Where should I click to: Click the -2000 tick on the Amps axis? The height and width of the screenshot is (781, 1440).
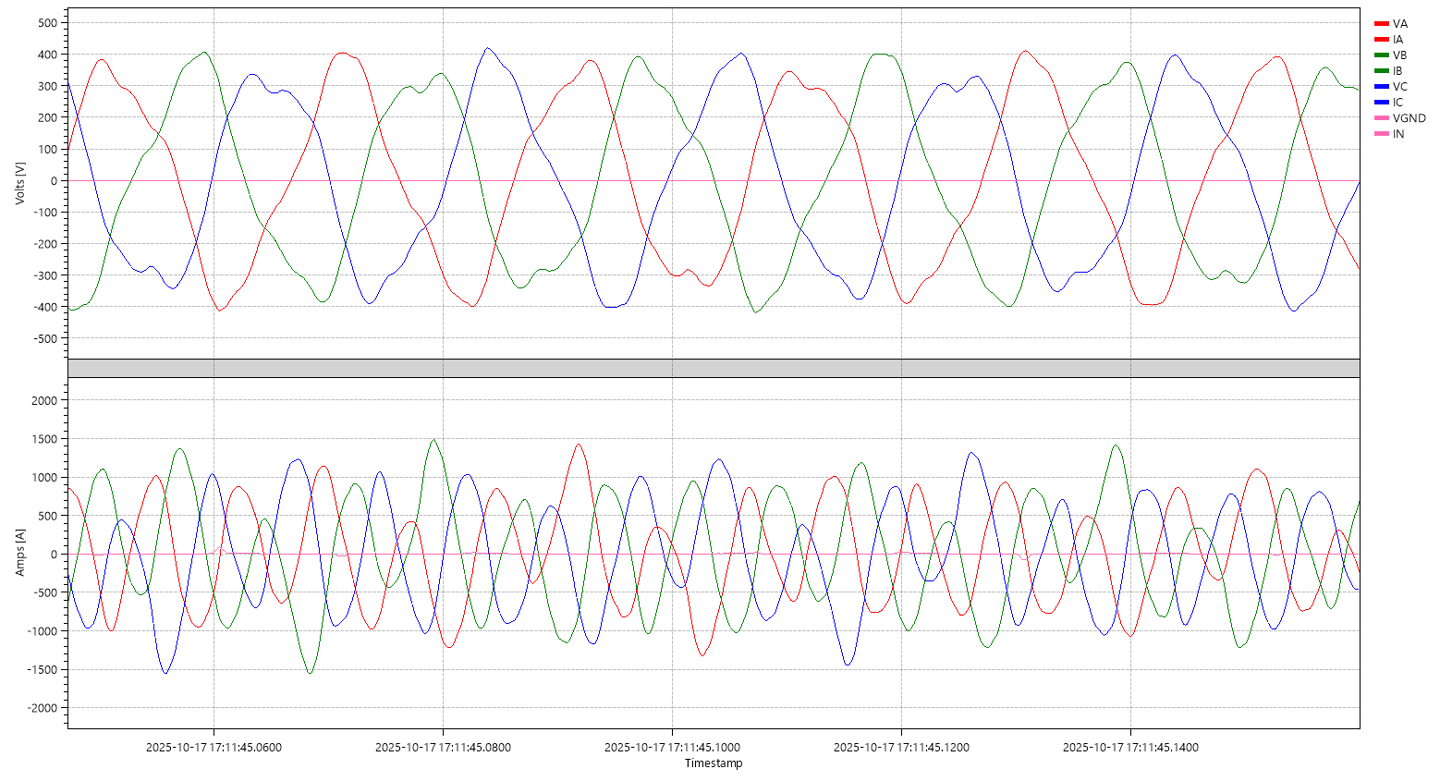pyautogui.click(x=44, y=708)
